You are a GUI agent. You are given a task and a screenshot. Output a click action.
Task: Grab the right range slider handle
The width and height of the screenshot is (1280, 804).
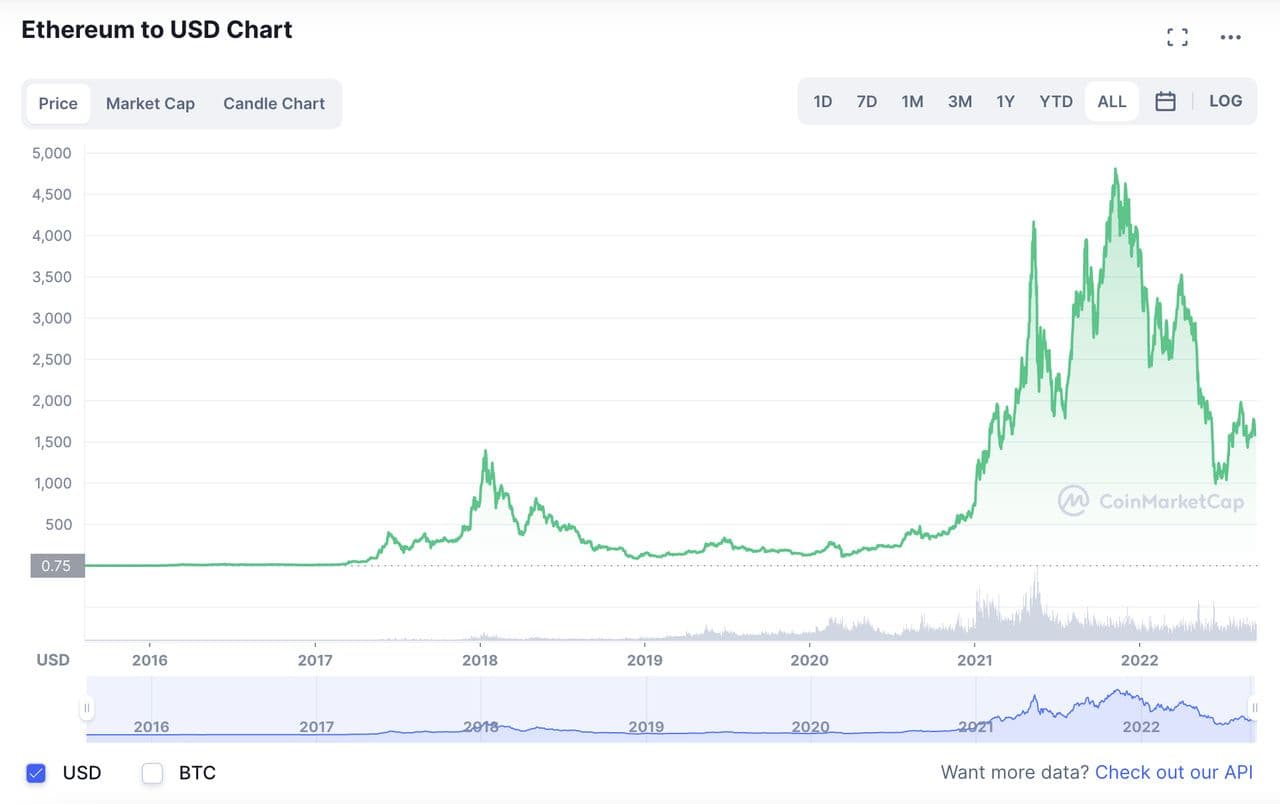click(1253, 709)
